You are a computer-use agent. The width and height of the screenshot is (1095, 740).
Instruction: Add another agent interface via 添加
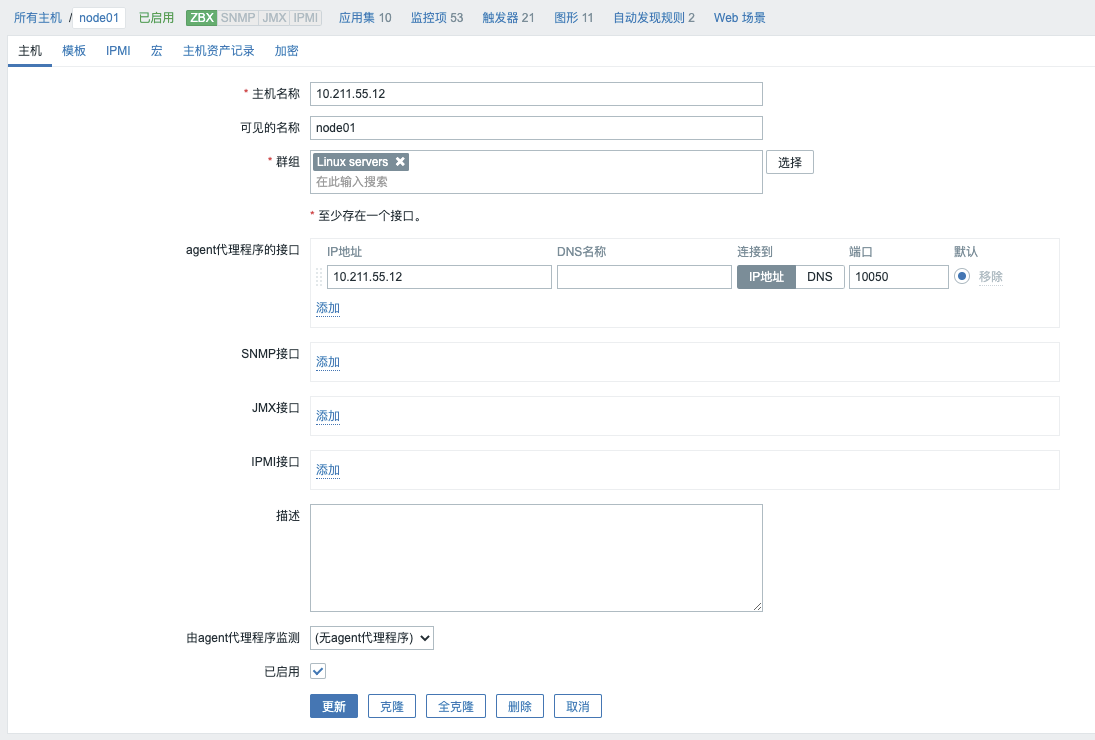(328, 308)
